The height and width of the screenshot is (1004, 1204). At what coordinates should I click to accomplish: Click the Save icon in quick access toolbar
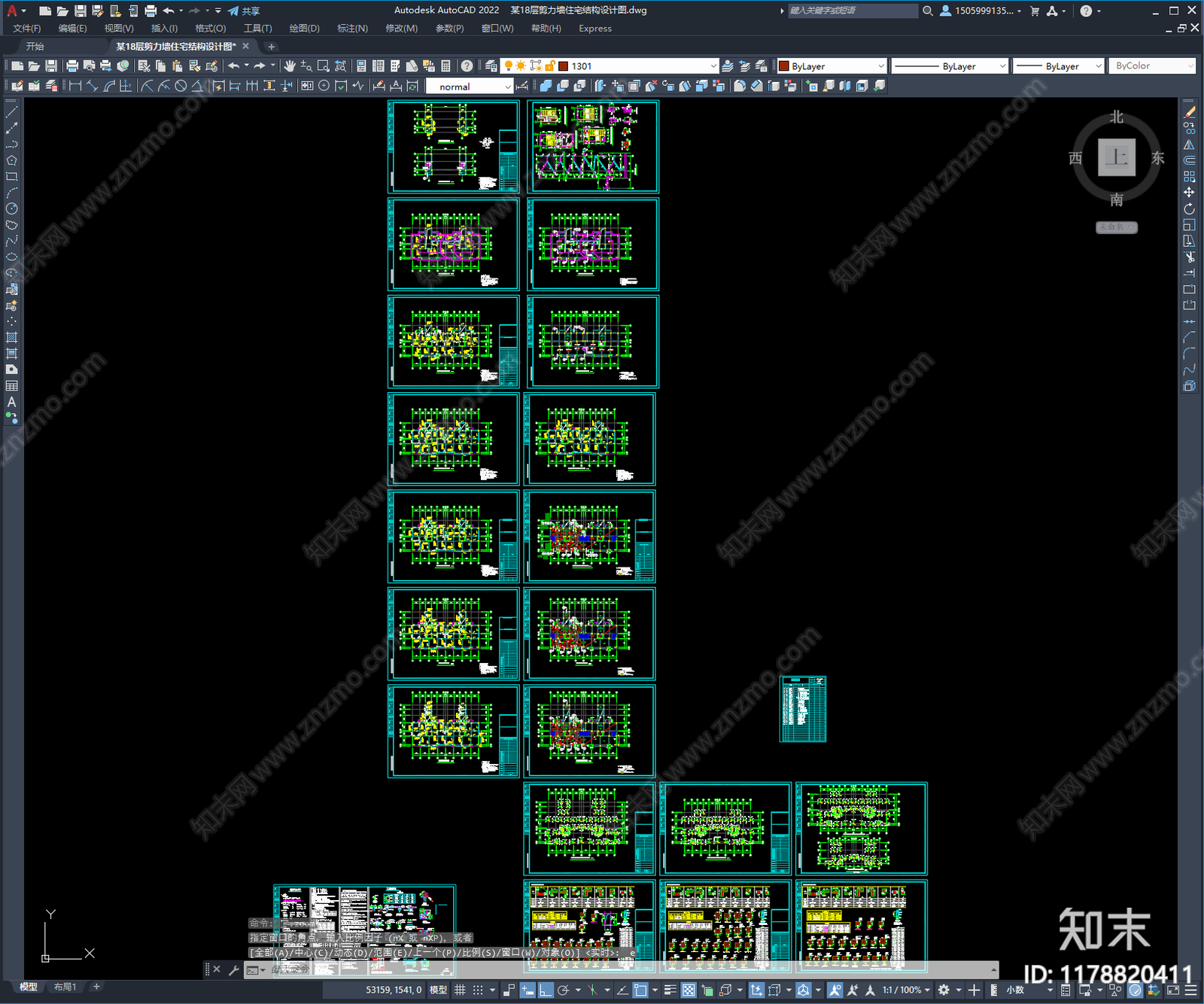tap(80, 11)
